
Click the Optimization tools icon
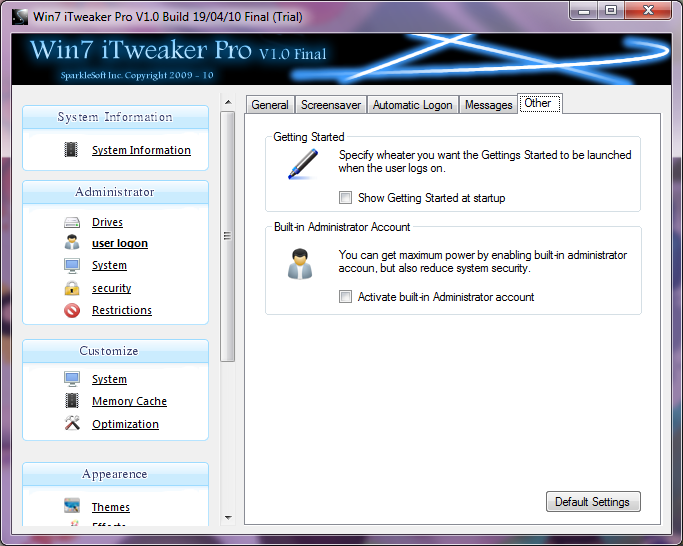point(72,423)
